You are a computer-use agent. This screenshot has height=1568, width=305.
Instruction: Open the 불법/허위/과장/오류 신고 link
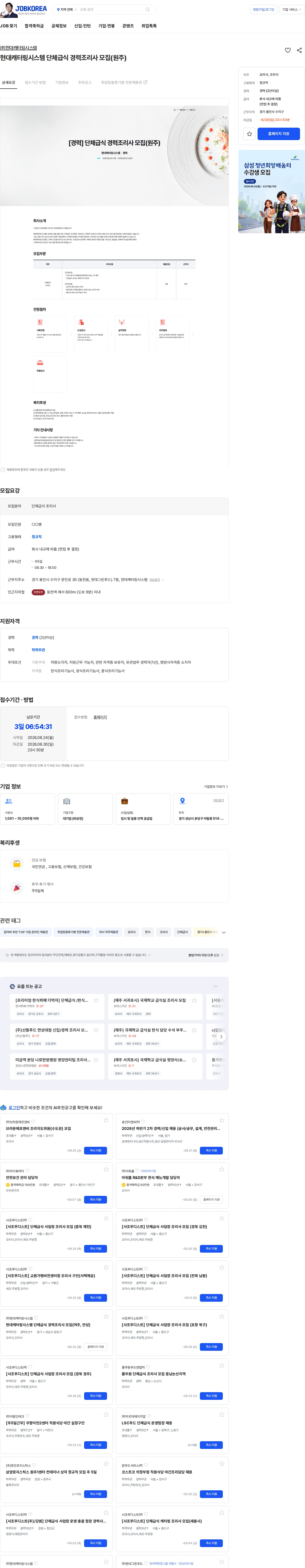pyautogui.click(x=206, y=955)
